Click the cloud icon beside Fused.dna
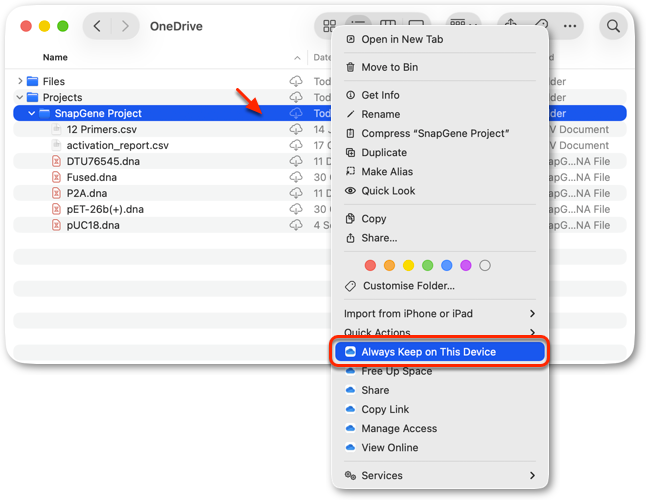Image resolution: width=646 pixels, height=500 pixels. (296, 177)
